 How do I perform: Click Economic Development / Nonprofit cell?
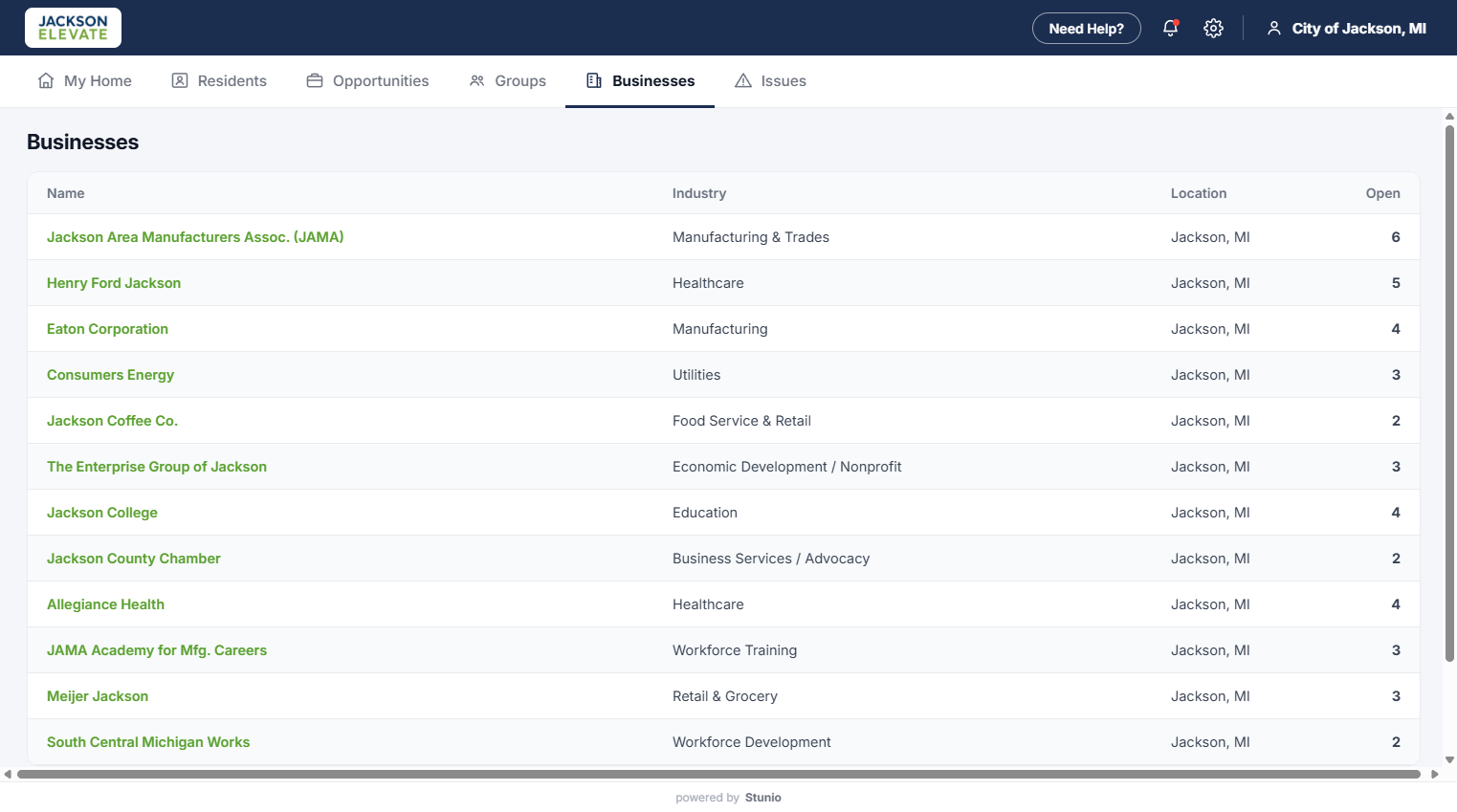pyautogui.click(x=787, y=467)
